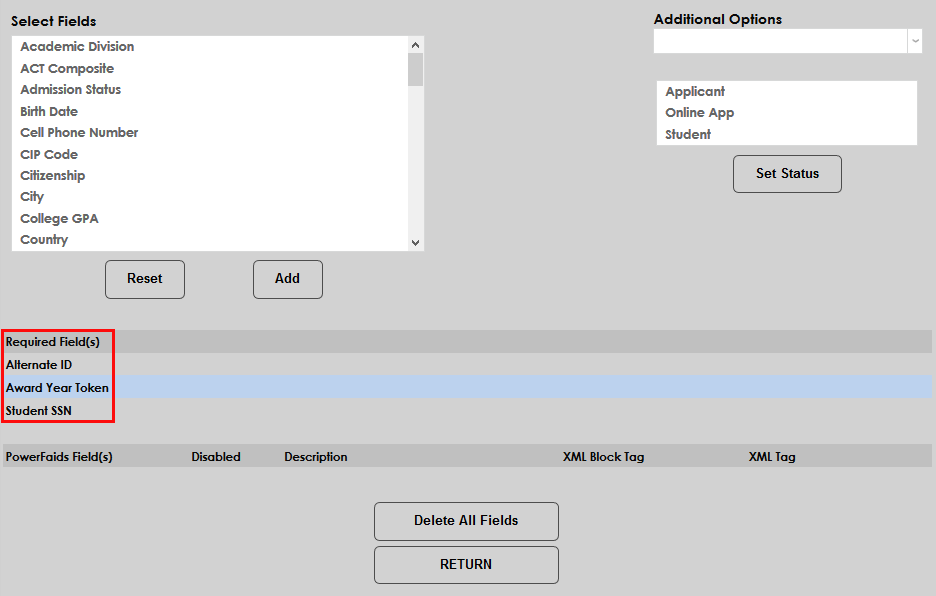The image size is (936, 596).
Task: Select Academic Division in the field list
Action: tap(77, 46)
